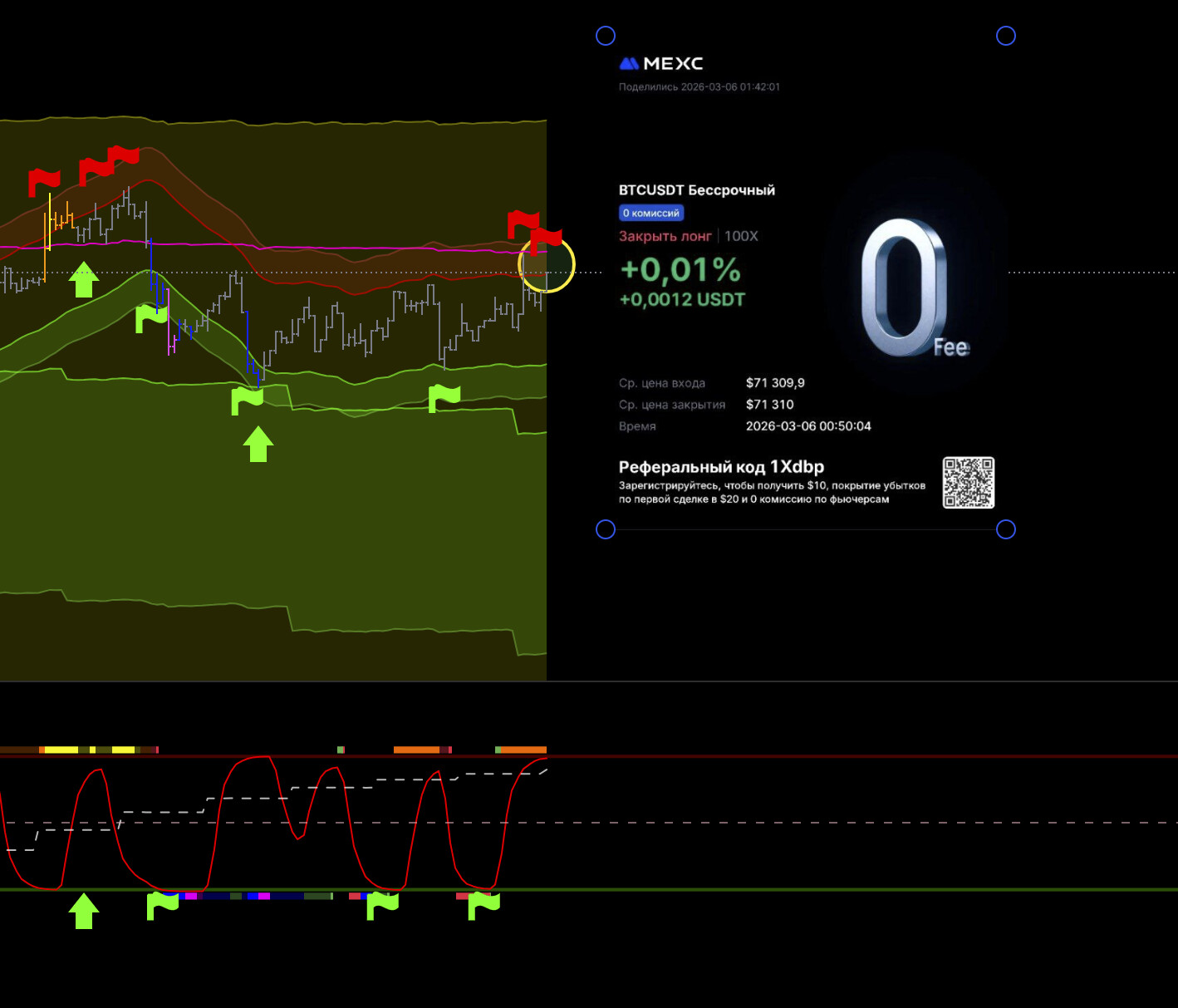Click the bottom-left blue resize handle
The height and width of the screenshot is (1008, 1178).
[x=606, y=529]
